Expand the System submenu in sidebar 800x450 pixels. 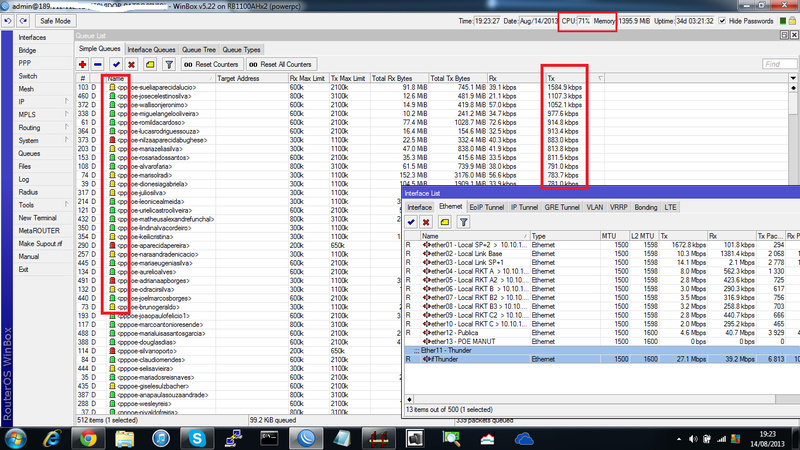coord(67,140)
